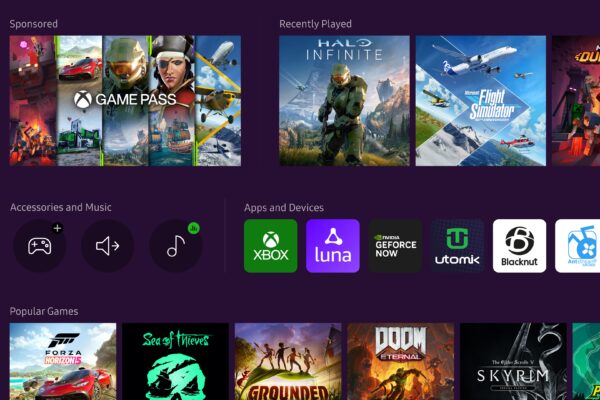This screenshot has height=400, width=600.
Task: Open the NVIDIA GeForce Now app
Action: tap(395, 246)
